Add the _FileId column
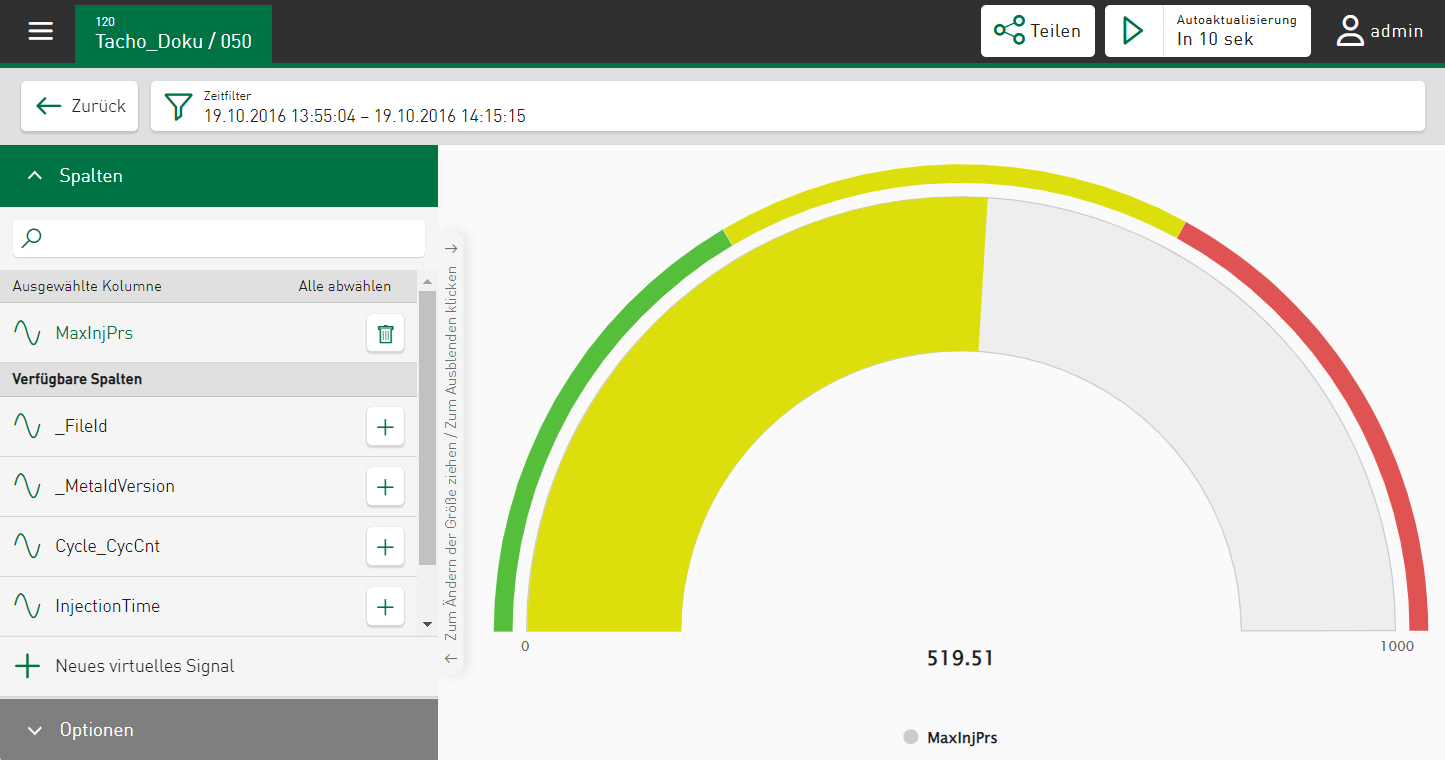1445x760 pixels. click(385, 426)
